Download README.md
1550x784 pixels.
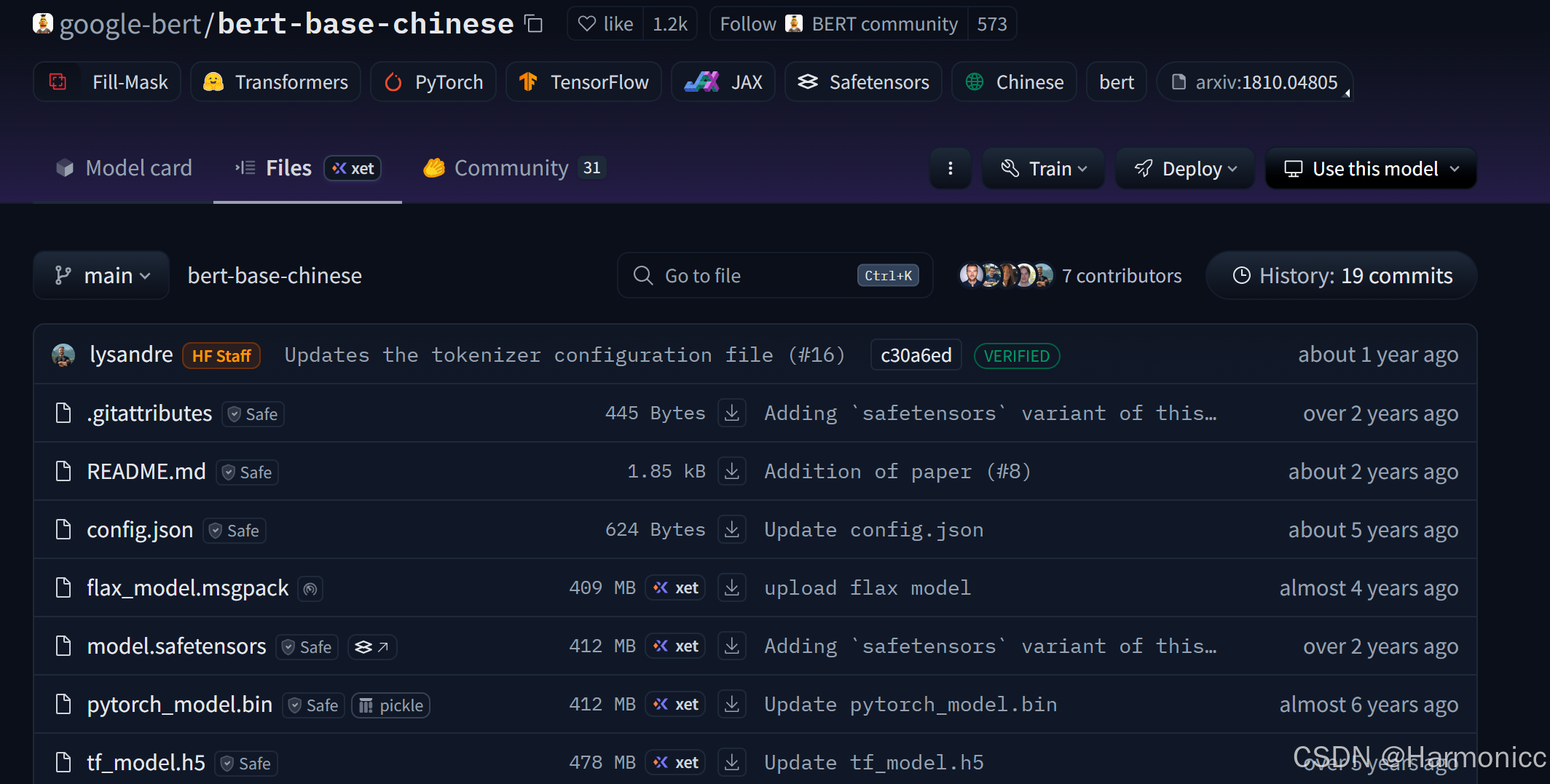(732, 471)
